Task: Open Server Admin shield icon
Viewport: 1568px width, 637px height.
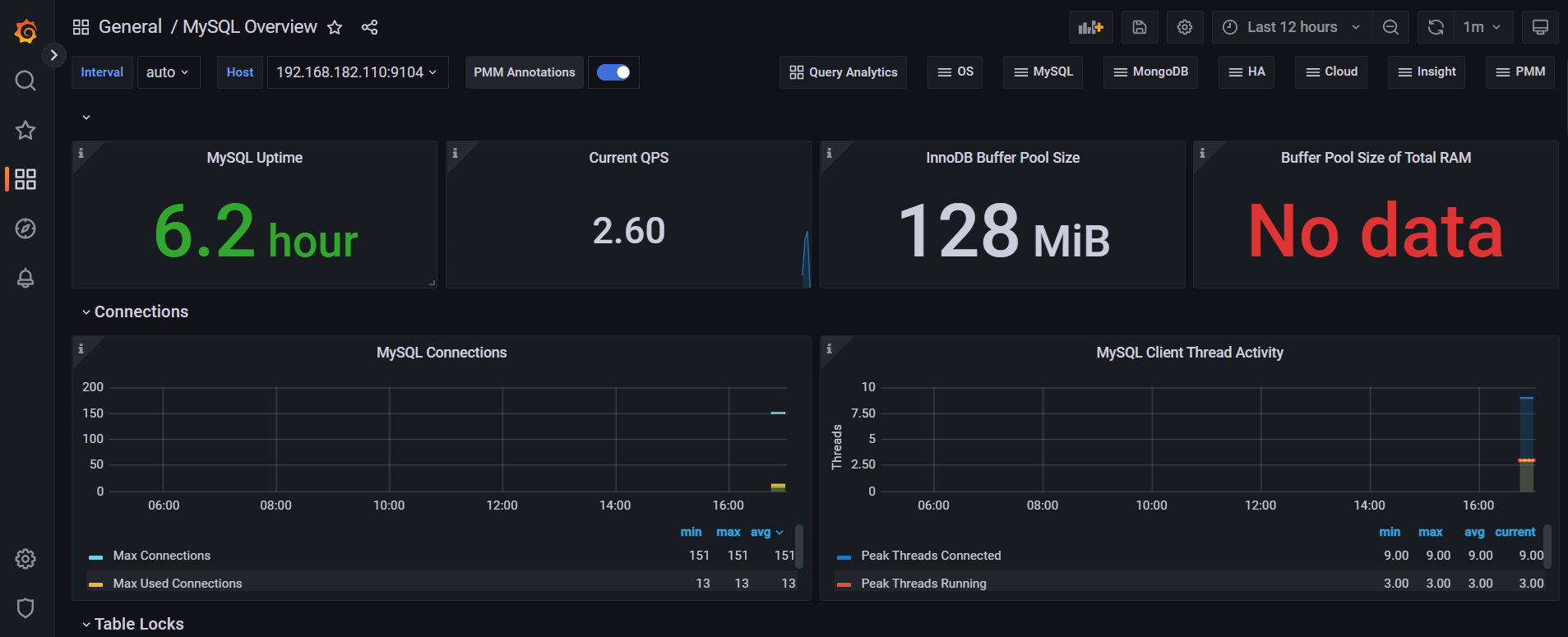Action: (x=25, y=608)
